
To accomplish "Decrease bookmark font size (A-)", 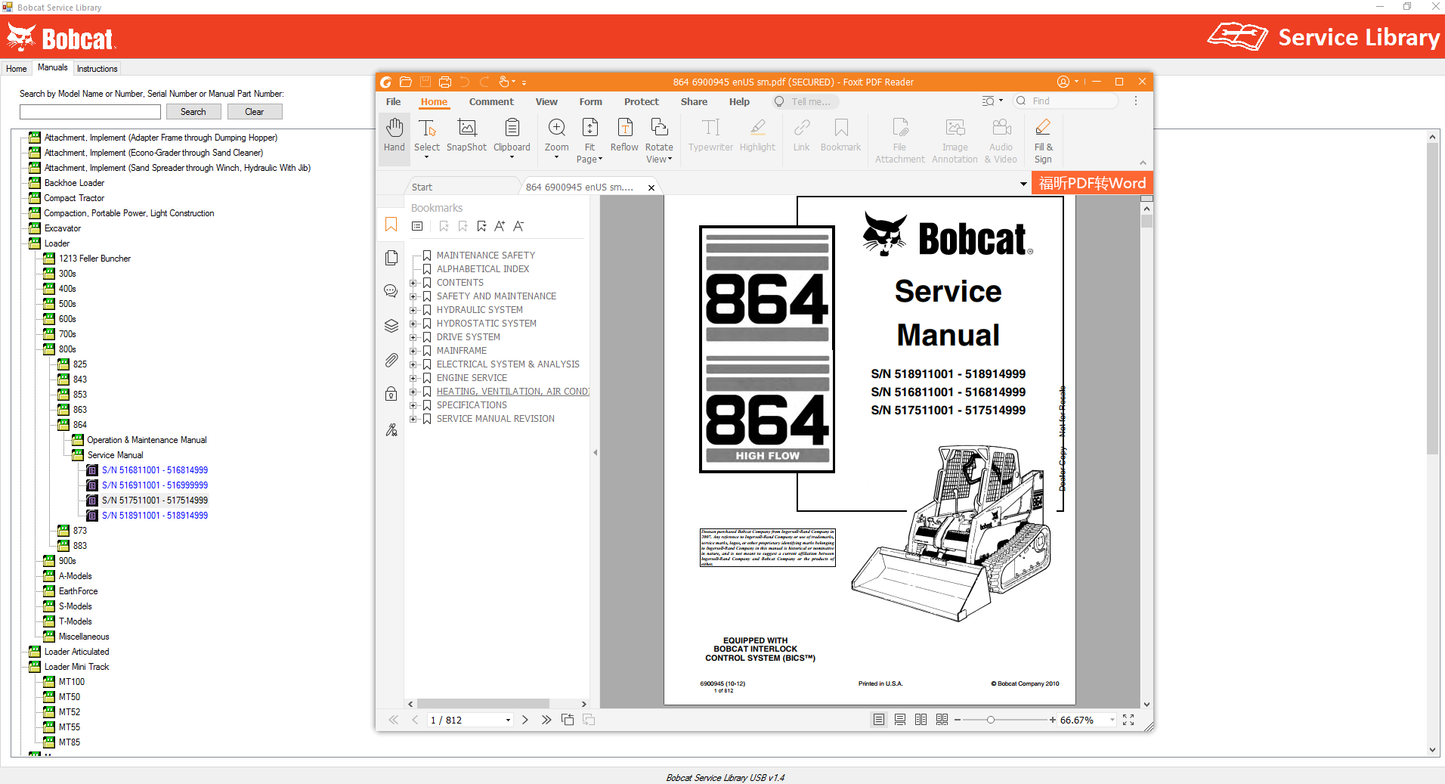I will tap(518, 226).
